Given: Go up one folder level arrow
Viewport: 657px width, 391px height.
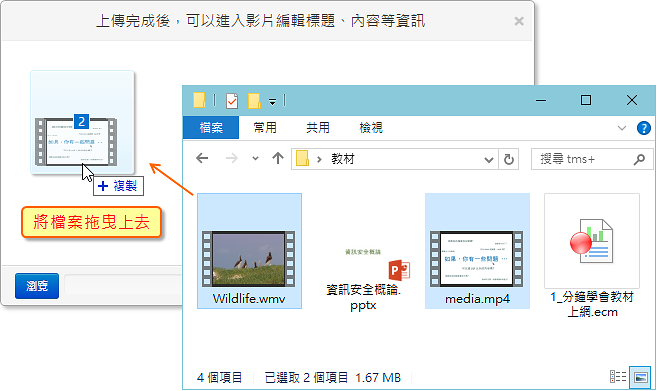Looking at the screenshot, I should [x=278, y=158].
